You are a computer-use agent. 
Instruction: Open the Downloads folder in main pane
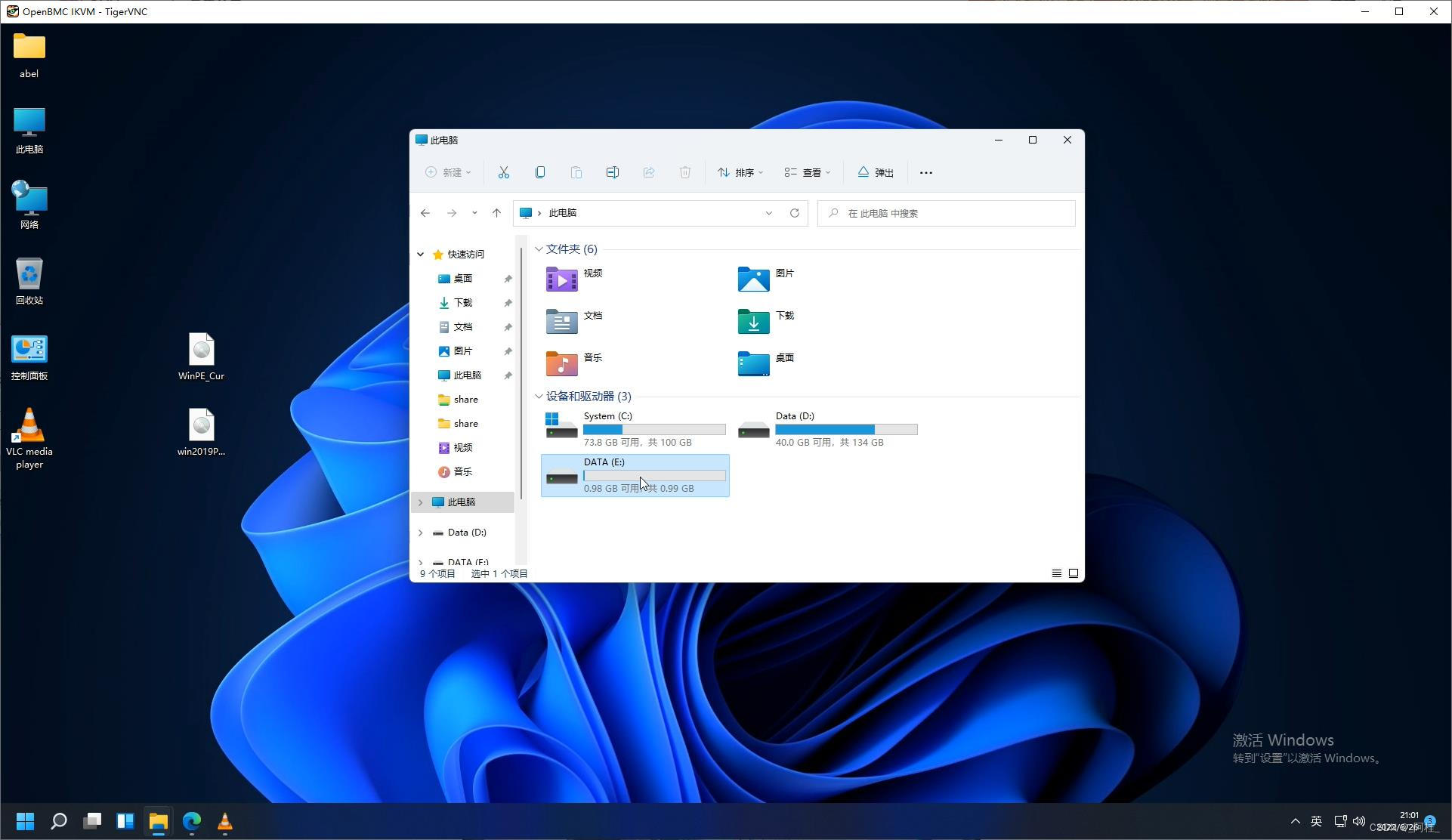coord(754,322)
